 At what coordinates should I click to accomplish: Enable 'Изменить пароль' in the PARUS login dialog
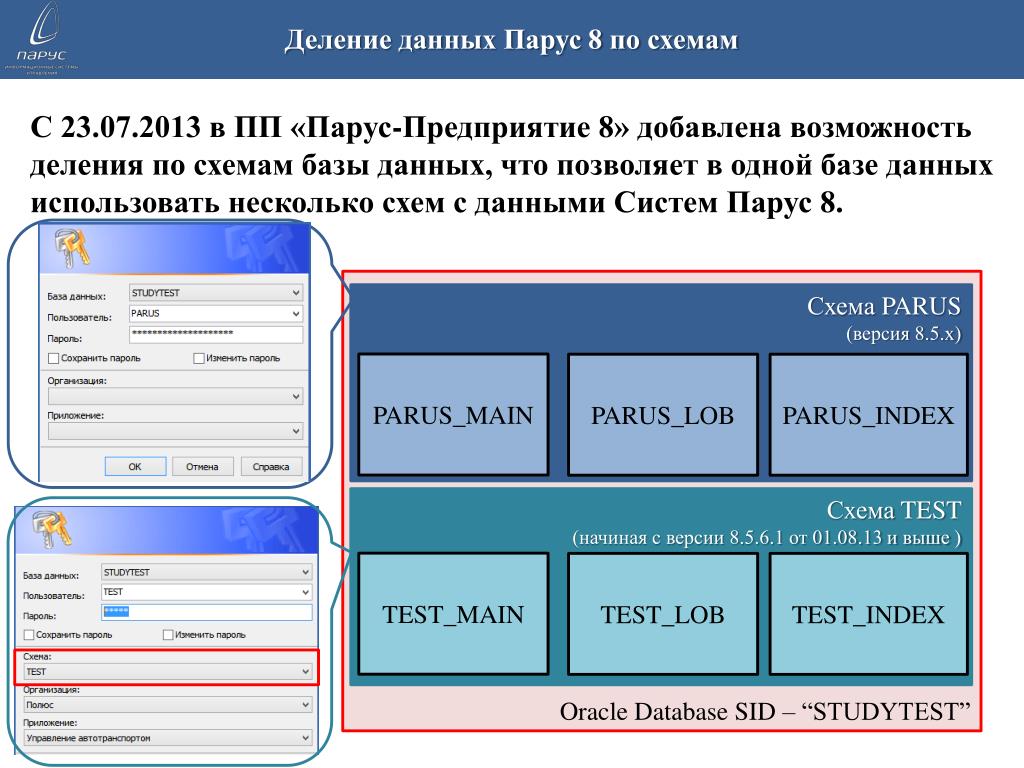click(x=199, y=358)
